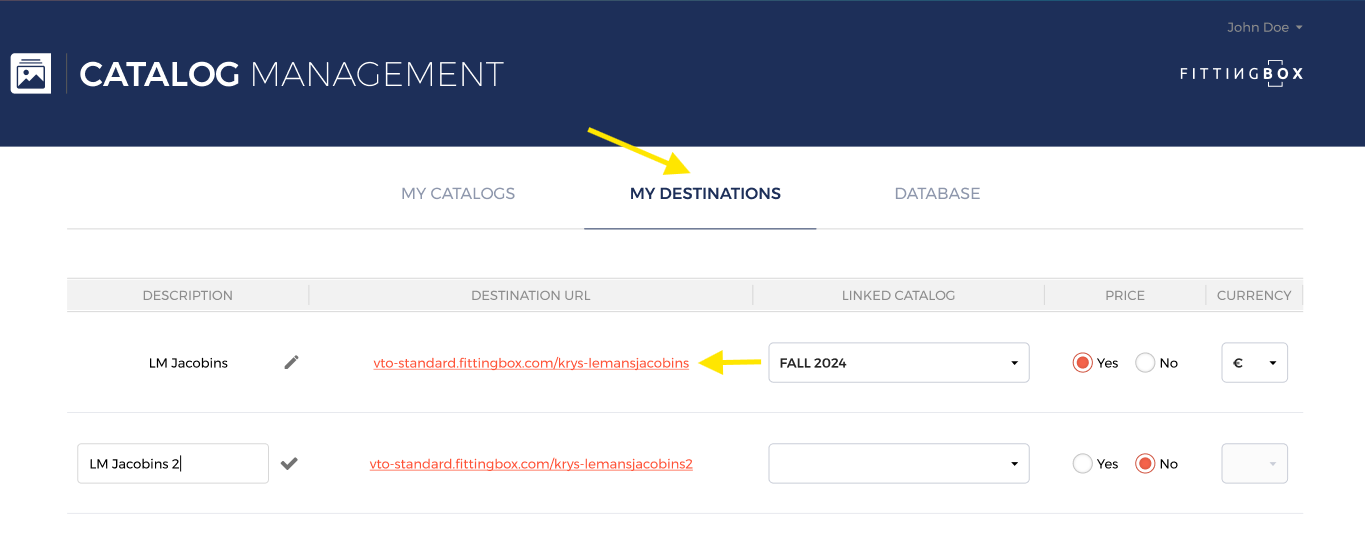Open the John Doe user menu
Viewport: 1365px width, 557px height.
point(1264,28)
